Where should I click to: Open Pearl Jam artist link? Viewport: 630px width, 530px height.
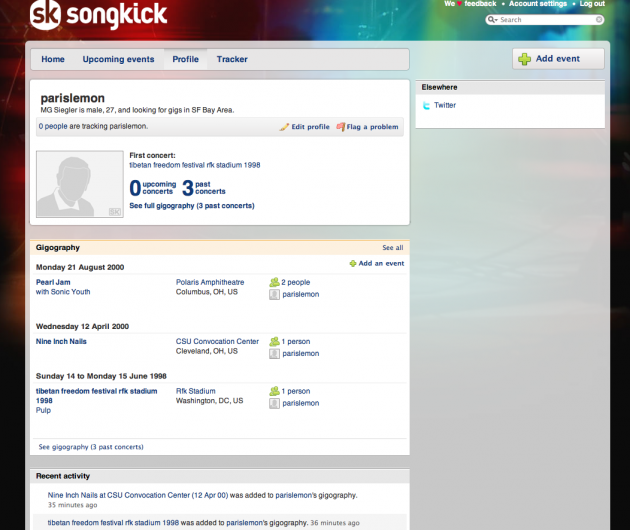tap(53, 282)
